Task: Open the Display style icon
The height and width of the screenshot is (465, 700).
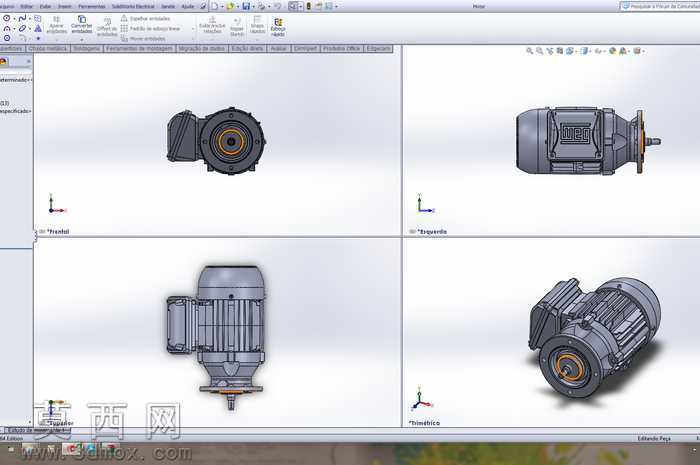Action: click(x=584, y=51)
